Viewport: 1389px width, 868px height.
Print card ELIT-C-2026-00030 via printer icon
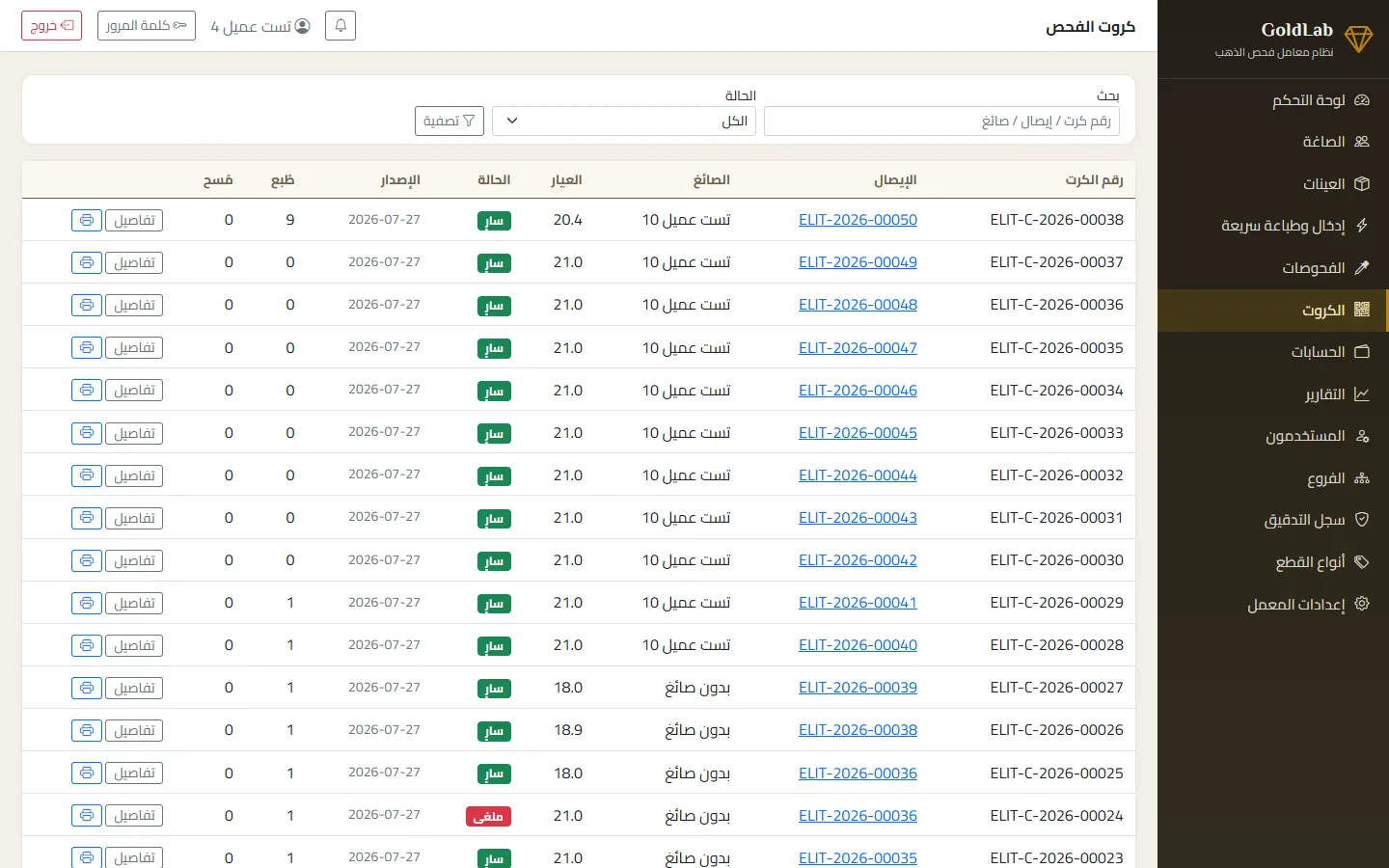tap(87, 560)
